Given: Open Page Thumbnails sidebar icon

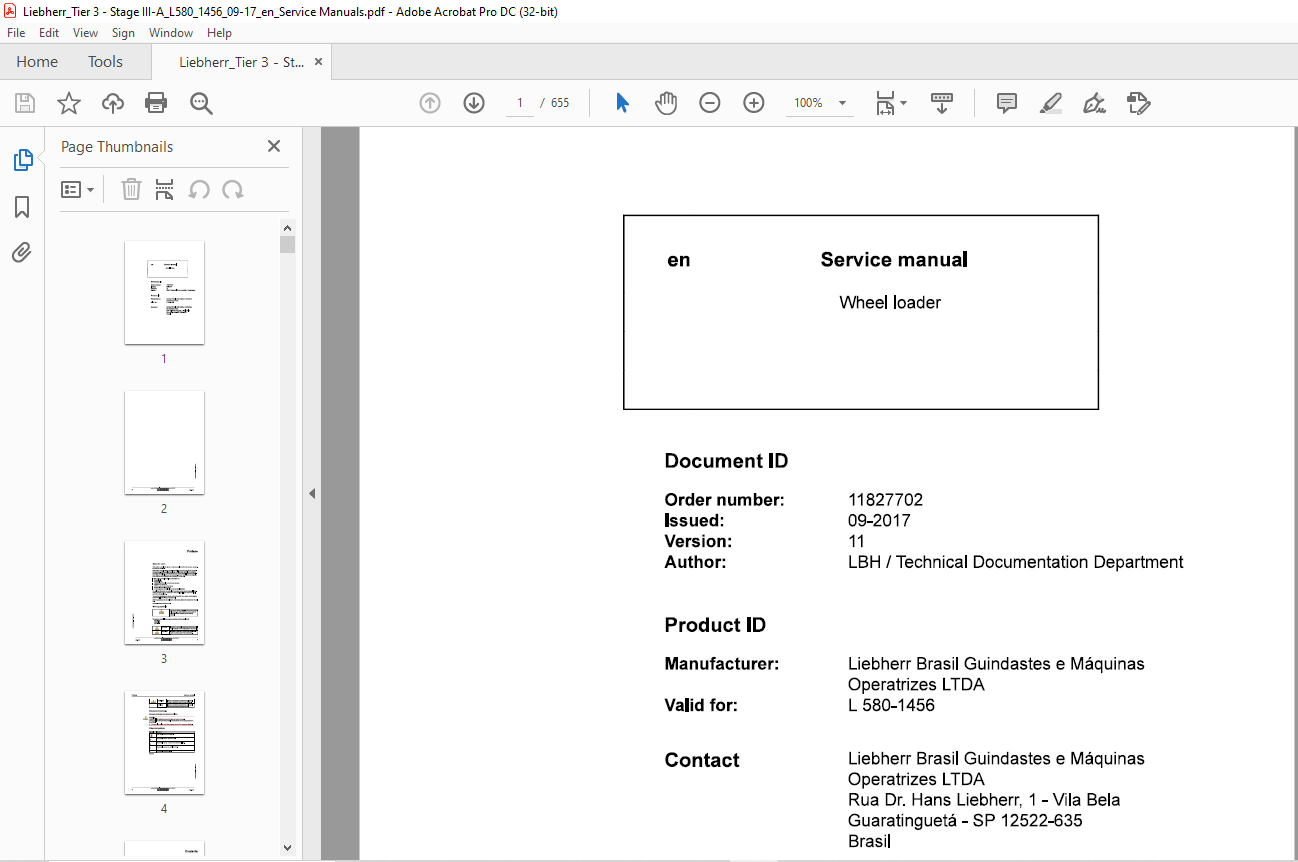Looking at the screenshot, I should click(22, 160).
